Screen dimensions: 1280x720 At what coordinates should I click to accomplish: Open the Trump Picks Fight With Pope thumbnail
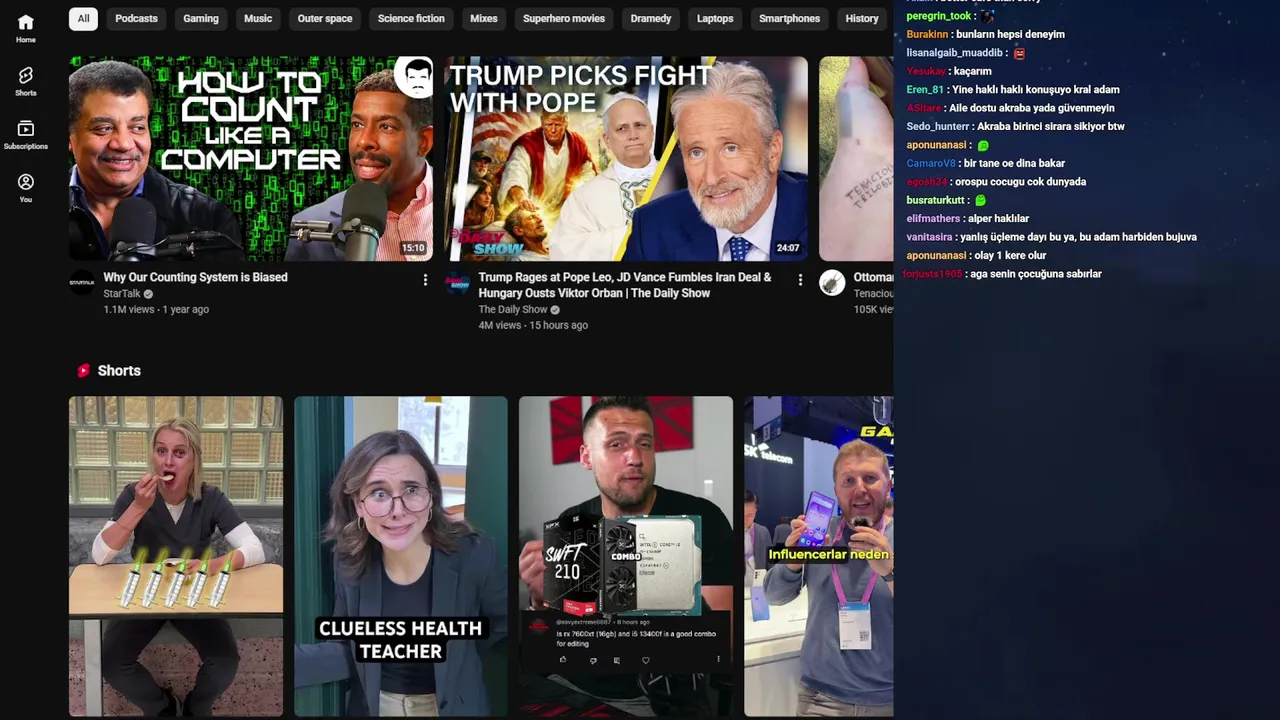626,158
